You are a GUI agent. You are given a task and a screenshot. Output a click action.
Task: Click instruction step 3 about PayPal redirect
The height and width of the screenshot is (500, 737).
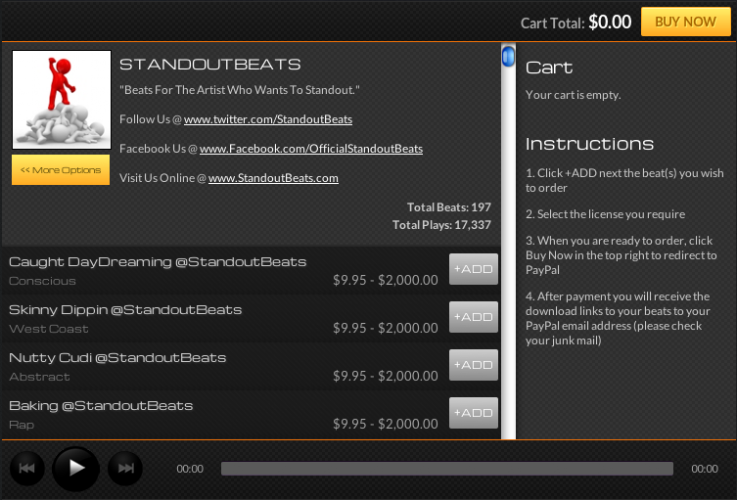pyautogui.click(x=621, y=255)
